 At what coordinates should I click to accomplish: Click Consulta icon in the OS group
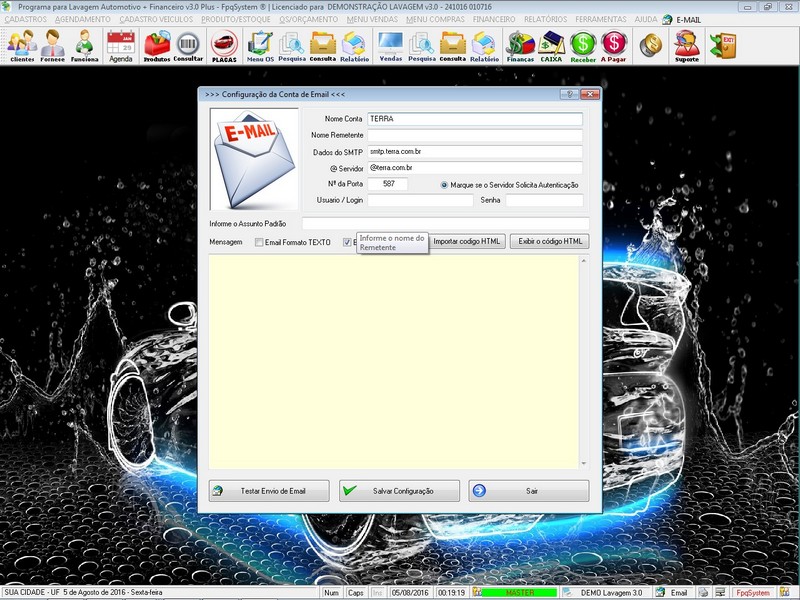[x=323, y=46]
